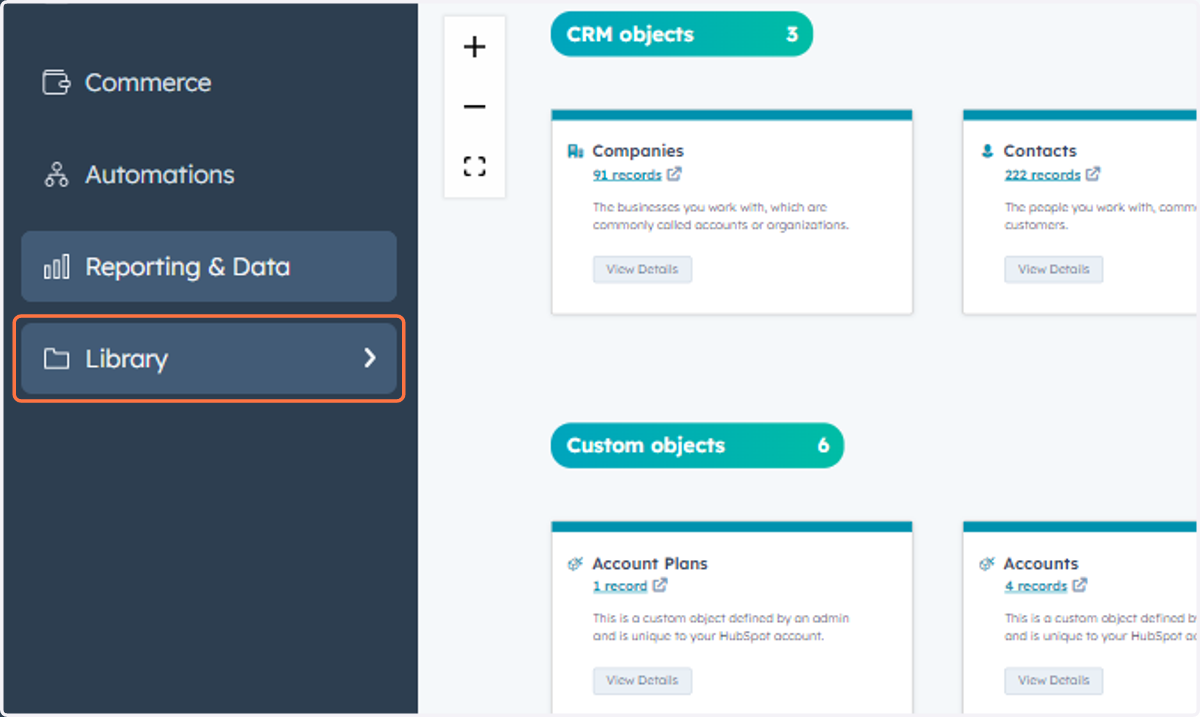The image size is (1200, 717).
Task: Open the Library menu item
Action: pos(209,359)
